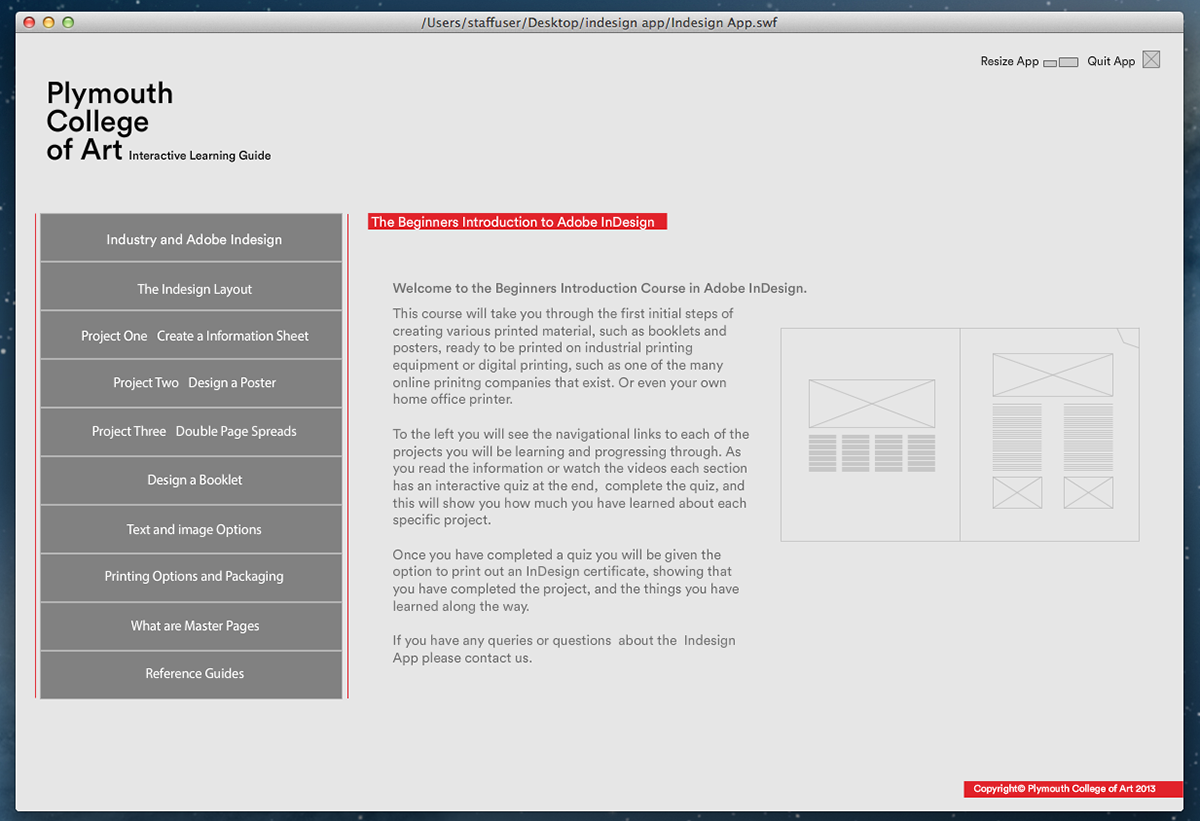The width and height of the screenshot is (1200, 821).
Task: Open Project Three Double Page Spreads
Action: point(192,432)
